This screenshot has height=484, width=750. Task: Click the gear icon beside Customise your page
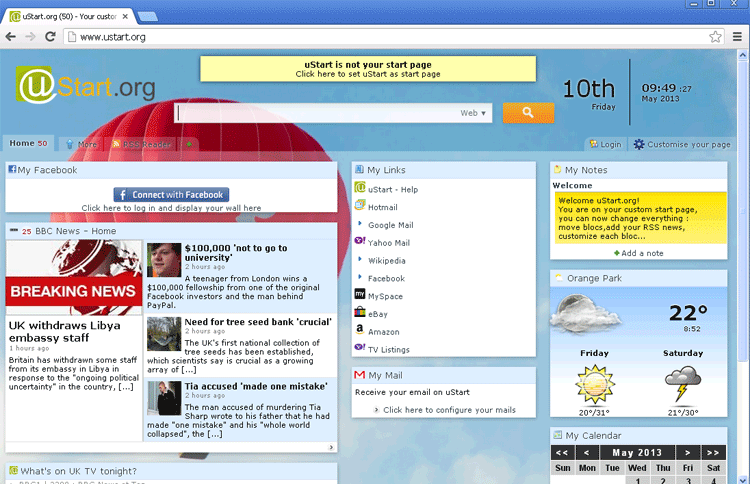[639, 144]
